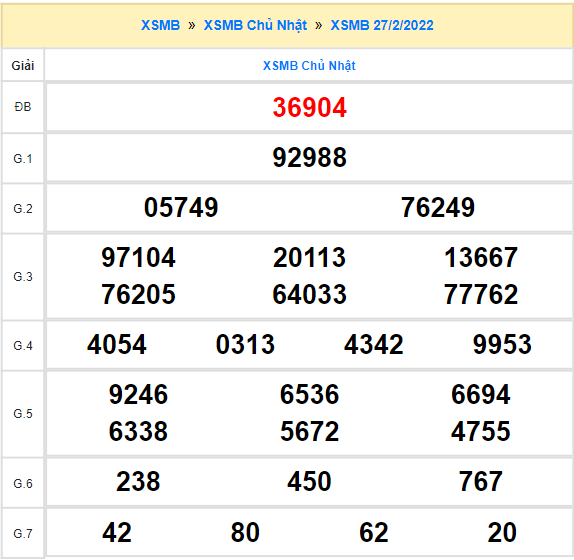This screenshot has width=574, height=560.
Task: Open the XSMB breadcrumb link
Action: coord(160,25)
